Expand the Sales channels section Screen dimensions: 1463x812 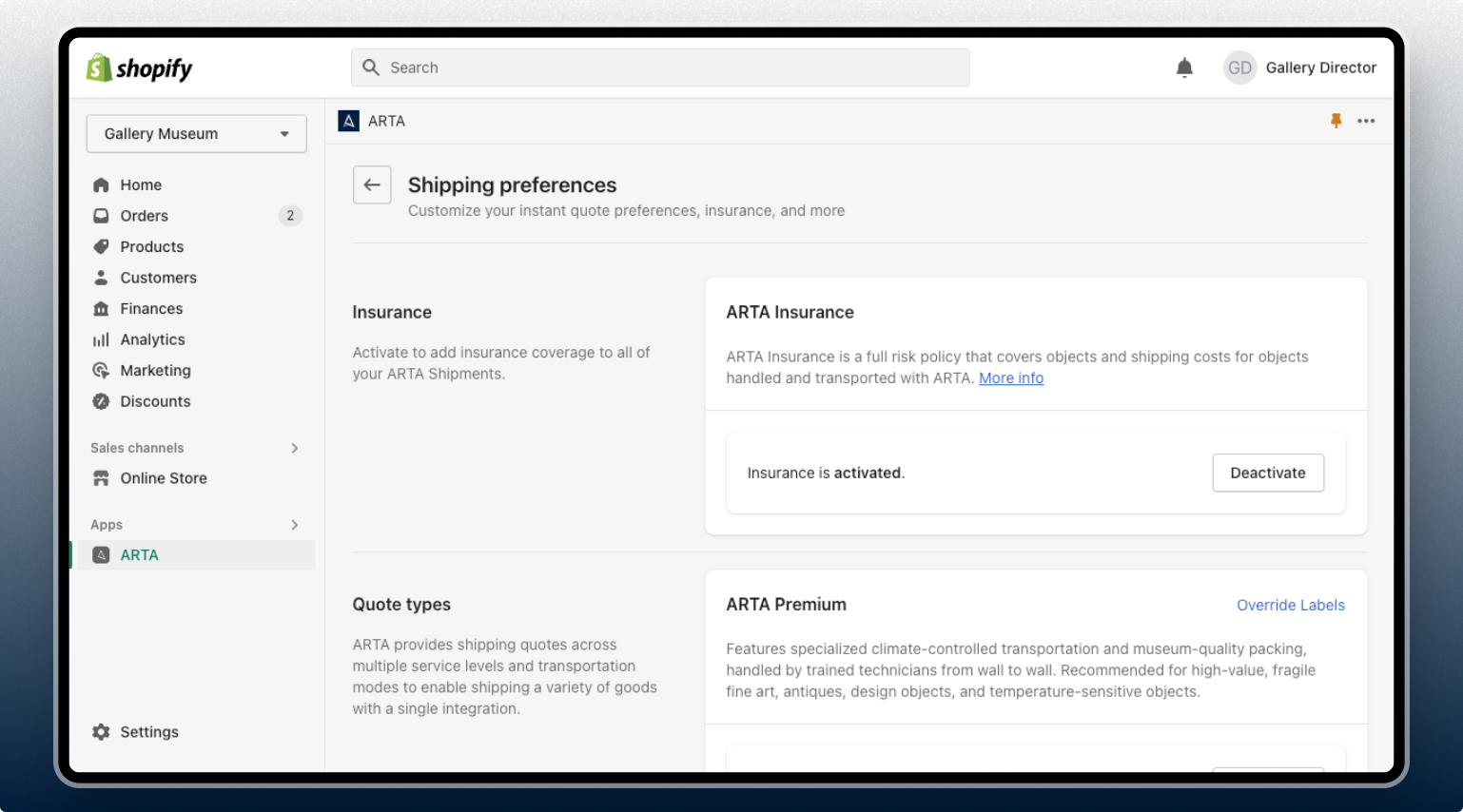(294, 448)
